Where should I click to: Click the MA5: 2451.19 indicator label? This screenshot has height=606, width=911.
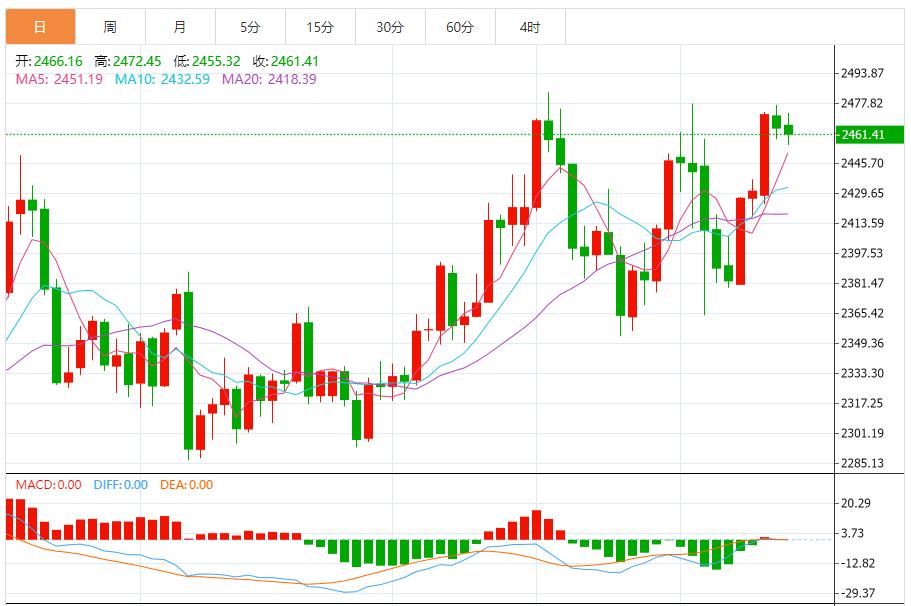tap(59, 79)
